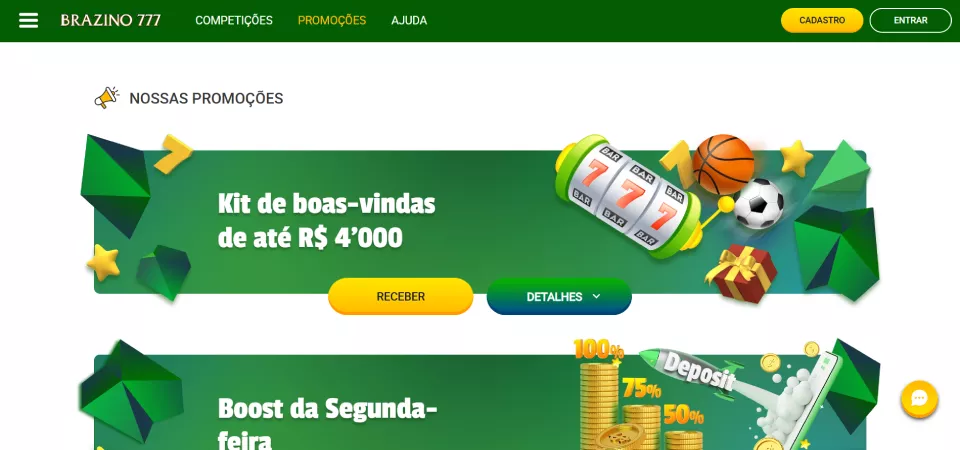Open the live chat bubble icon
Screen dimensions: 960x450
pos(919,399)
